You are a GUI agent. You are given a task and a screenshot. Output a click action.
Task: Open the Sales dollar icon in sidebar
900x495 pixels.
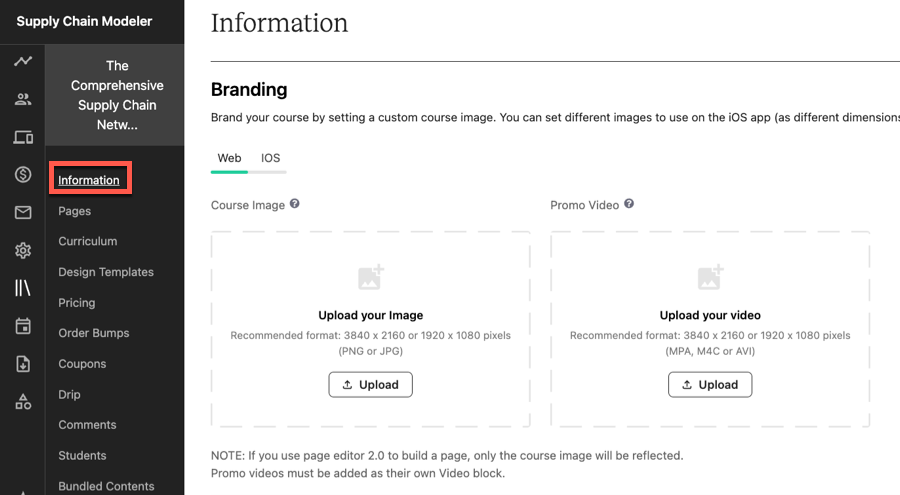click(x=23, y=174)
